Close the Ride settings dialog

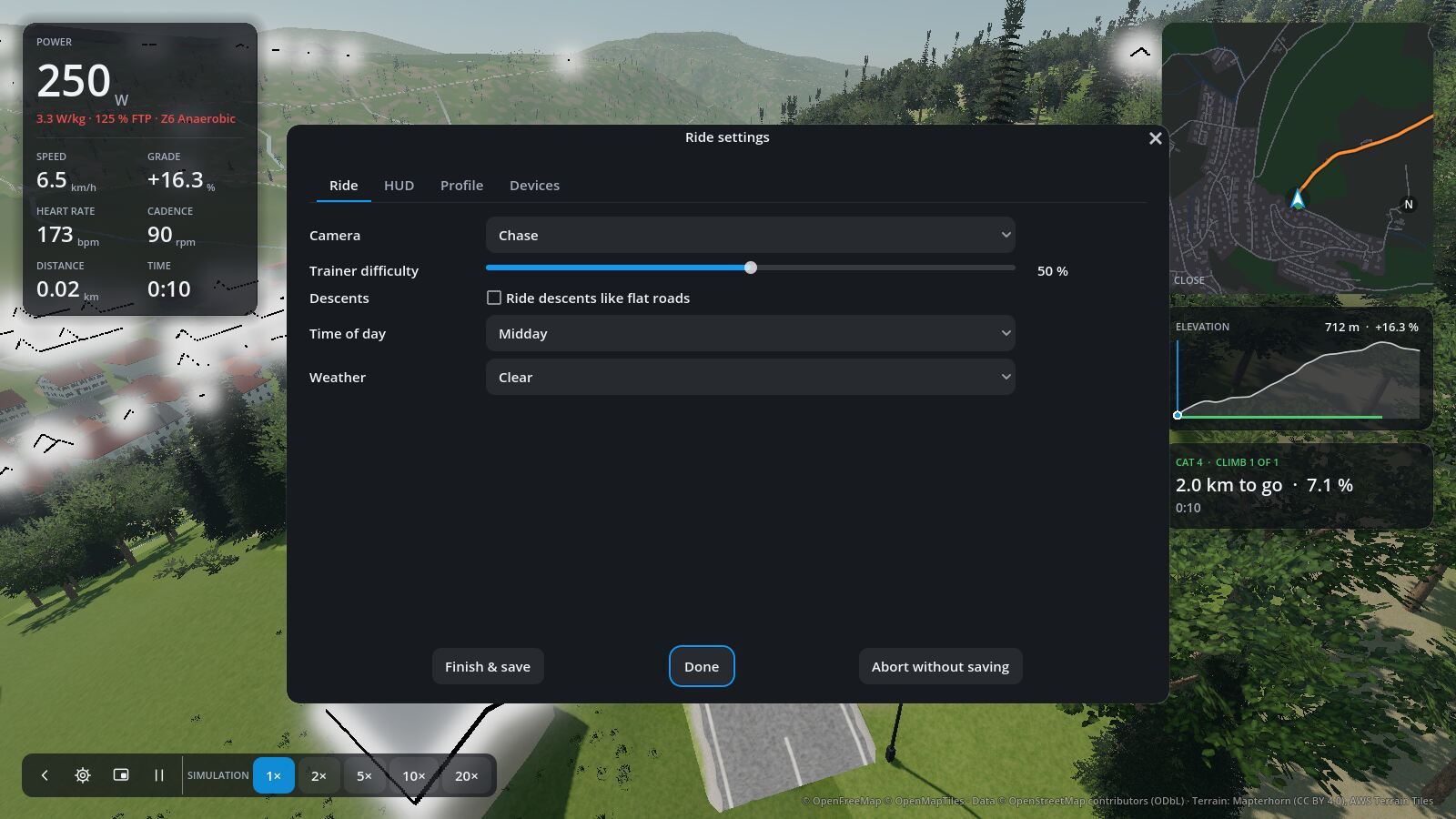point(1155,138)
